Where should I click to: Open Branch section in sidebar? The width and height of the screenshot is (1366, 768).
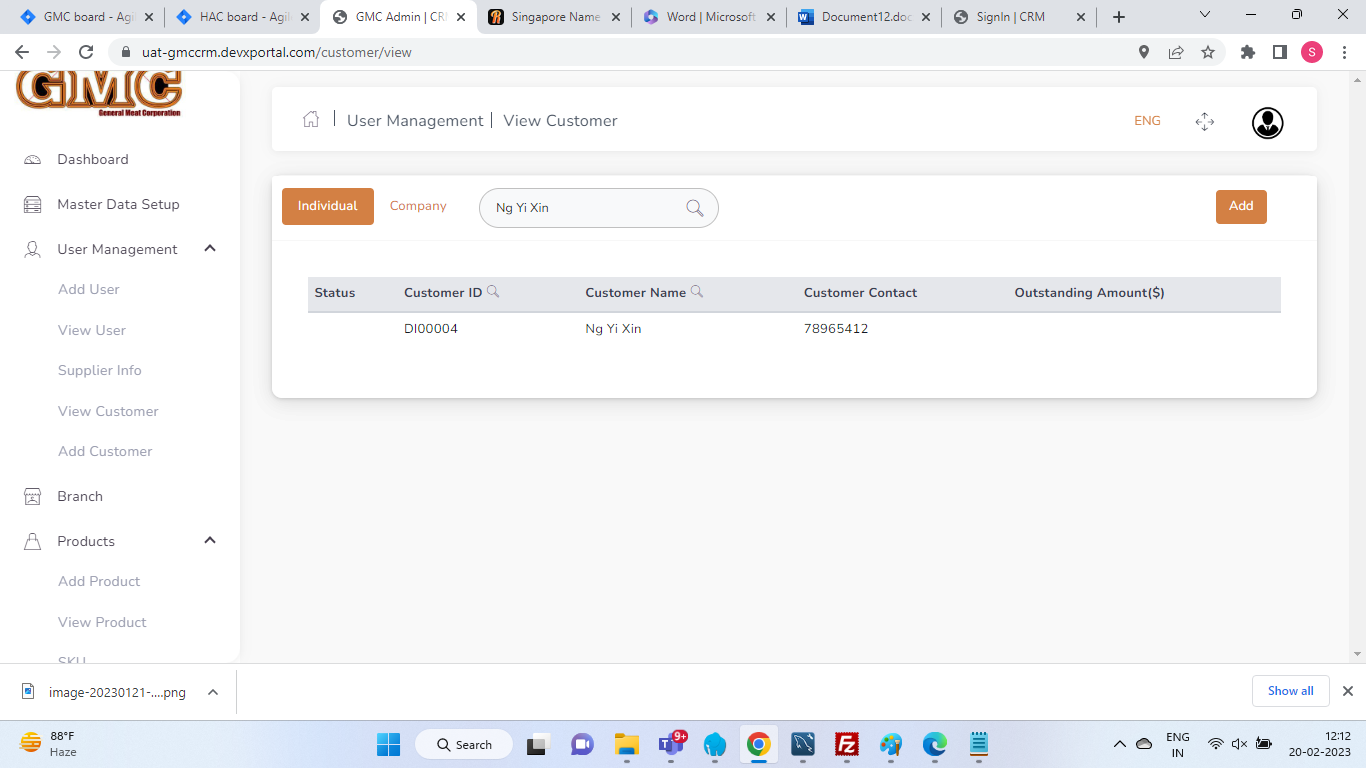[x=80, y=496]
